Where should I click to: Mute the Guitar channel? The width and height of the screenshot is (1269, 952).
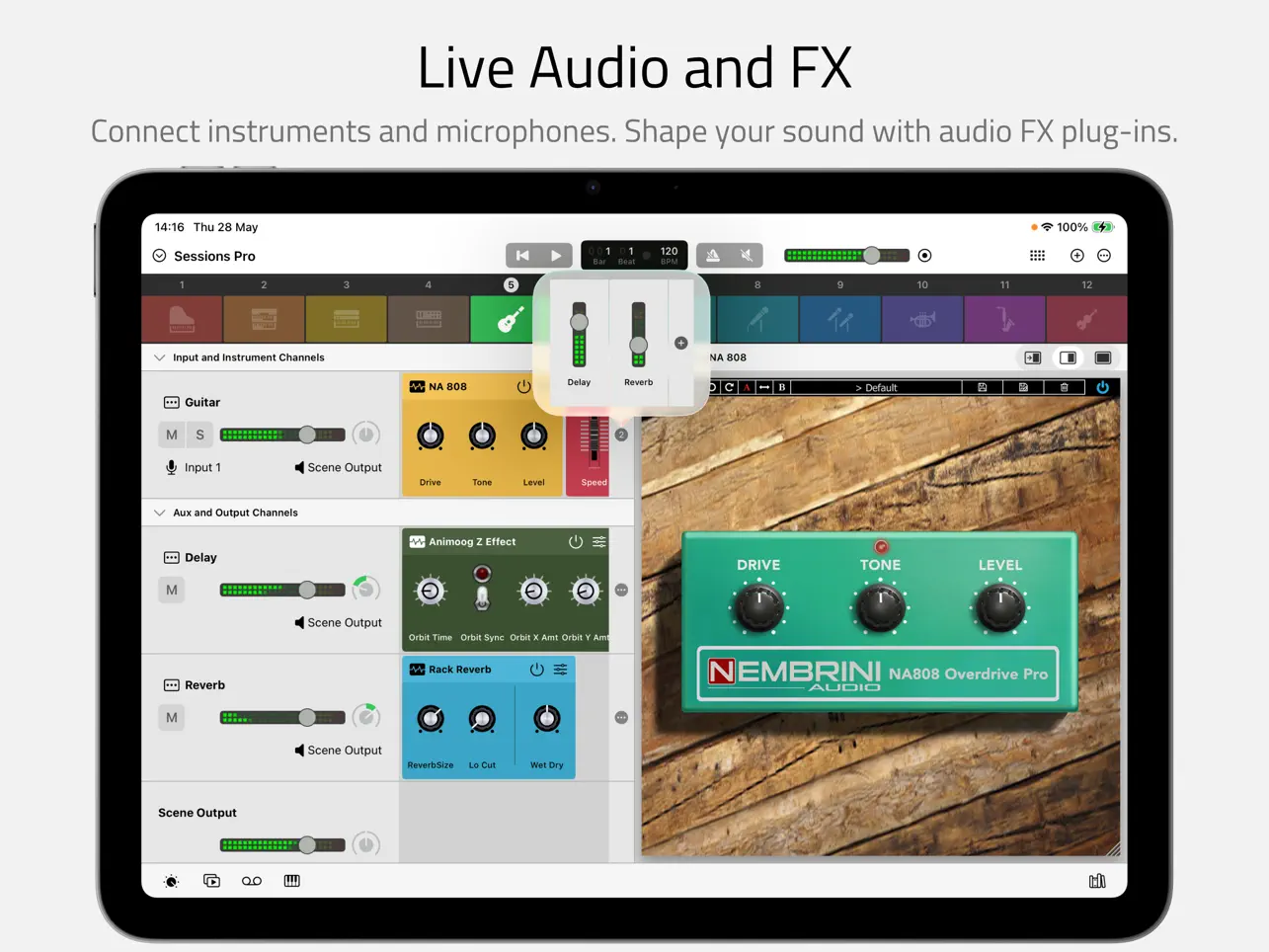172,435
